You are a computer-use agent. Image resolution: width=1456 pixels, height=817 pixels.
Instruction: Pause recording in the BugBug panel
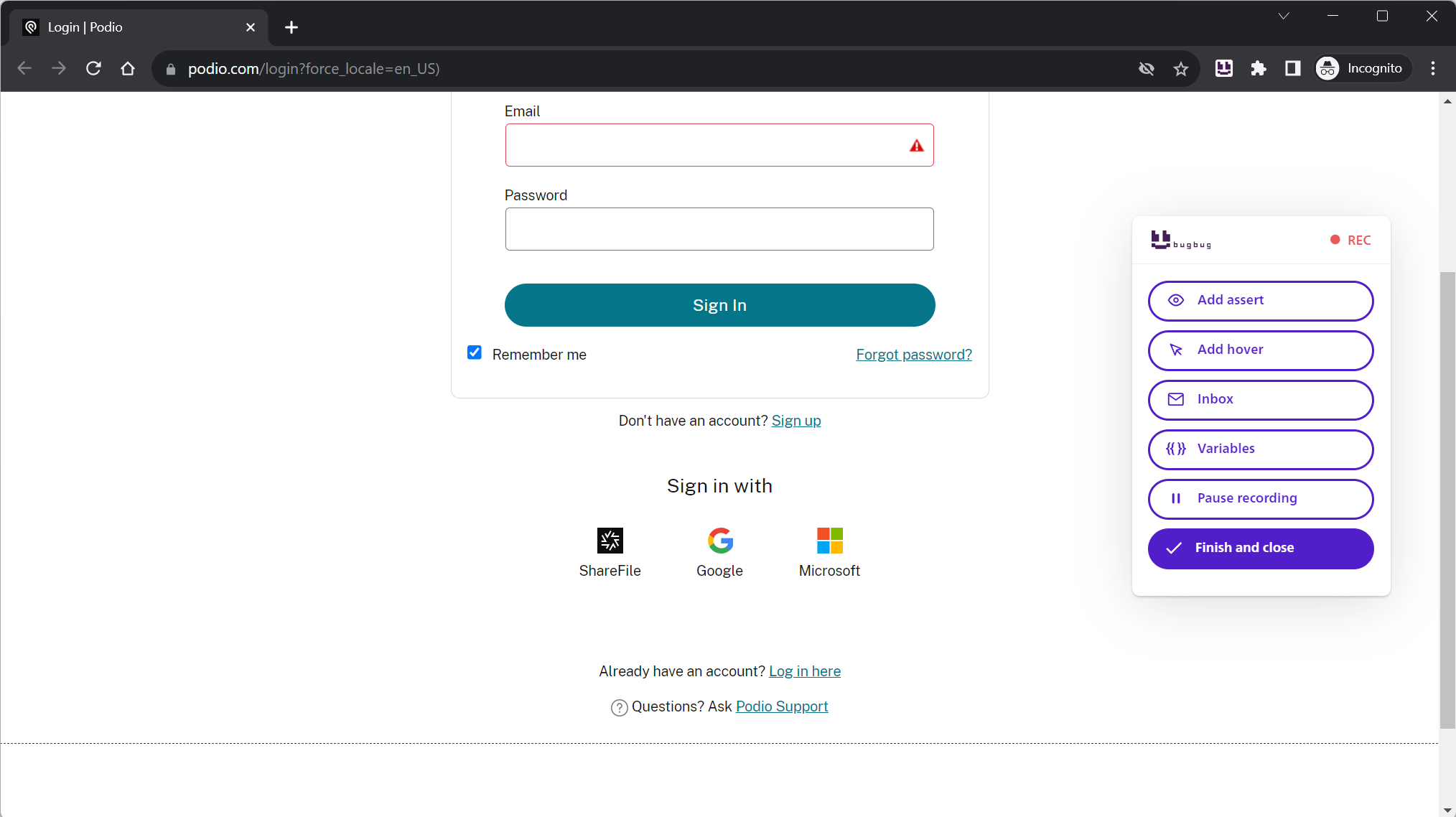1260,498
